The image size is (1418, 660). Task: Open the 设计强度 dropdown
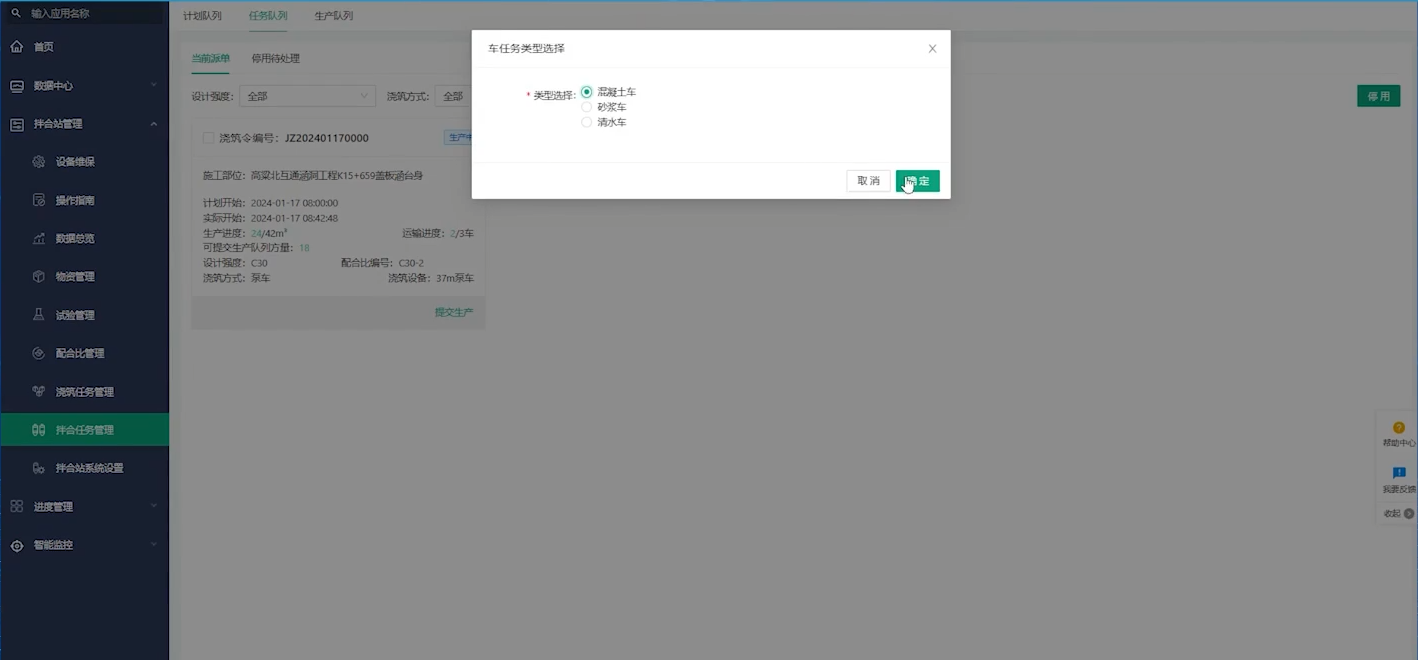(307, 96)
